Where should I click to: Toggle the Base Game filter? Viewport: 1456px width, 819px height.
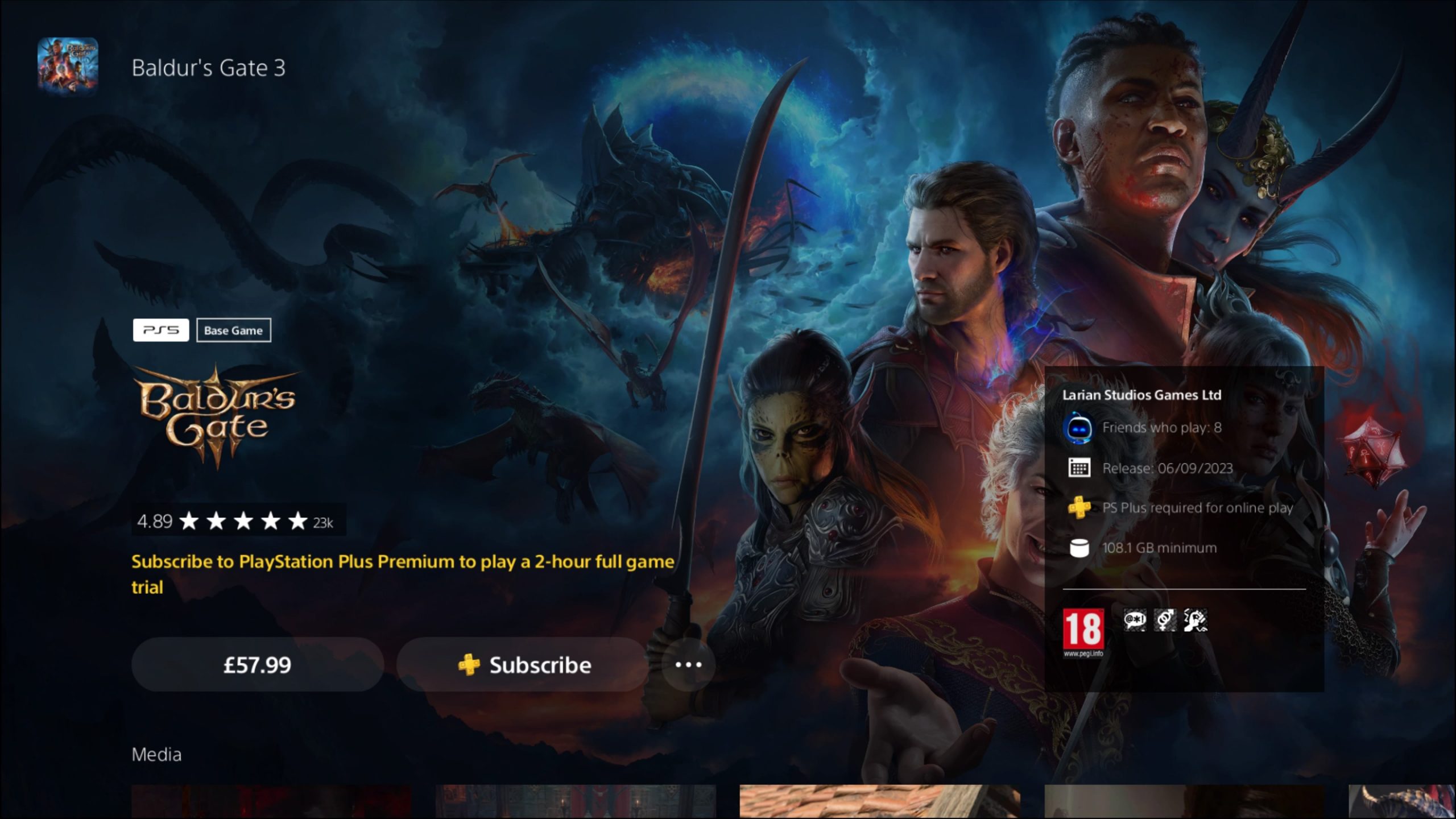[233, 330]
